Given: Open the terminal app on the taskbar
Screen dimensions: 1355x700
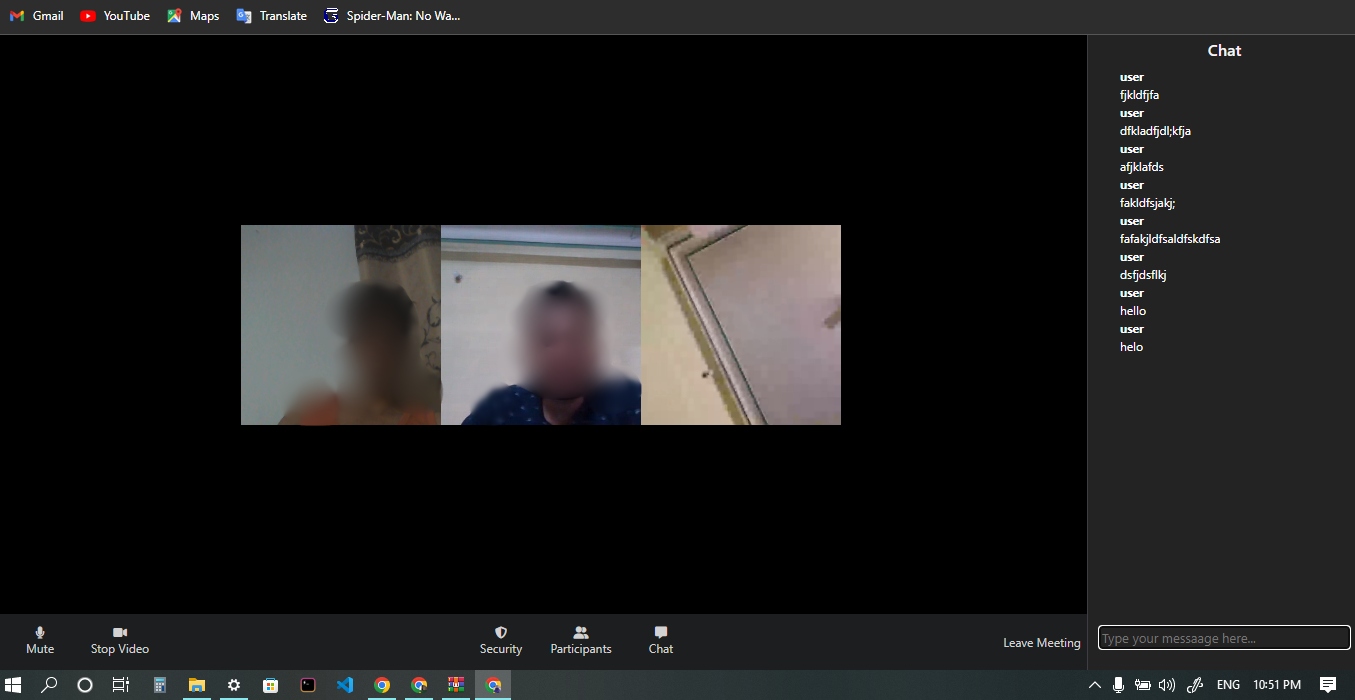Looking at the screenshot, I should click(308, 685).
